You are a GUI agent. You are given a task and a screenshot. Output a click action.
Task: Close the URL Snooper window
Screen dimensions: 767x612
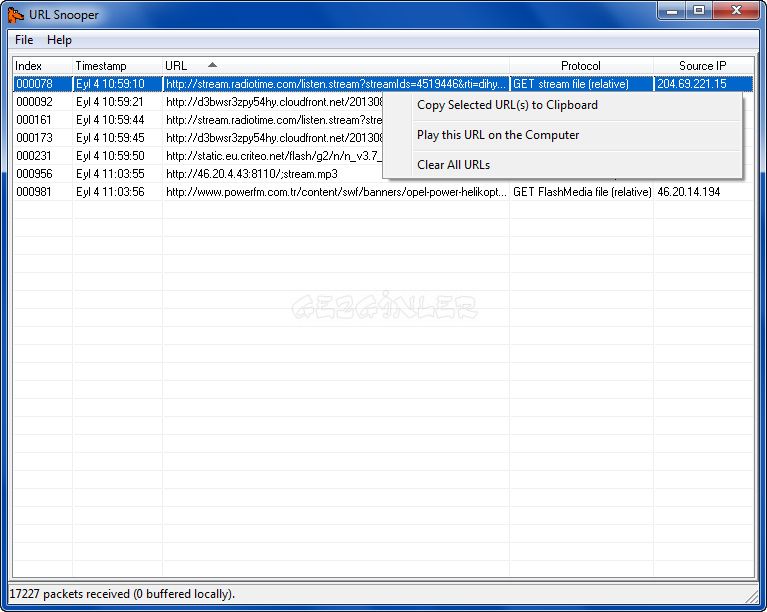click(736, 11)
